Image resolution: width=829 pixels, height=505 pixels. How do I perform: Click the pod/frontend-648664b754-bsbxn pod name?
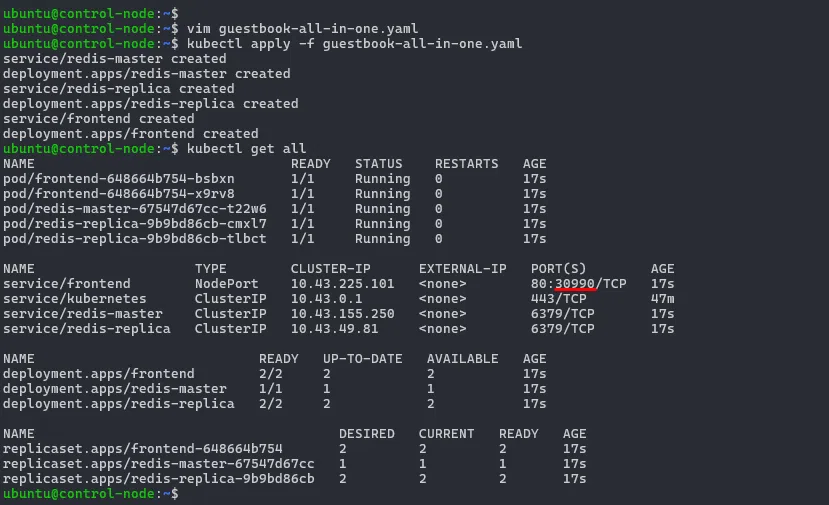tap(119, 179)
